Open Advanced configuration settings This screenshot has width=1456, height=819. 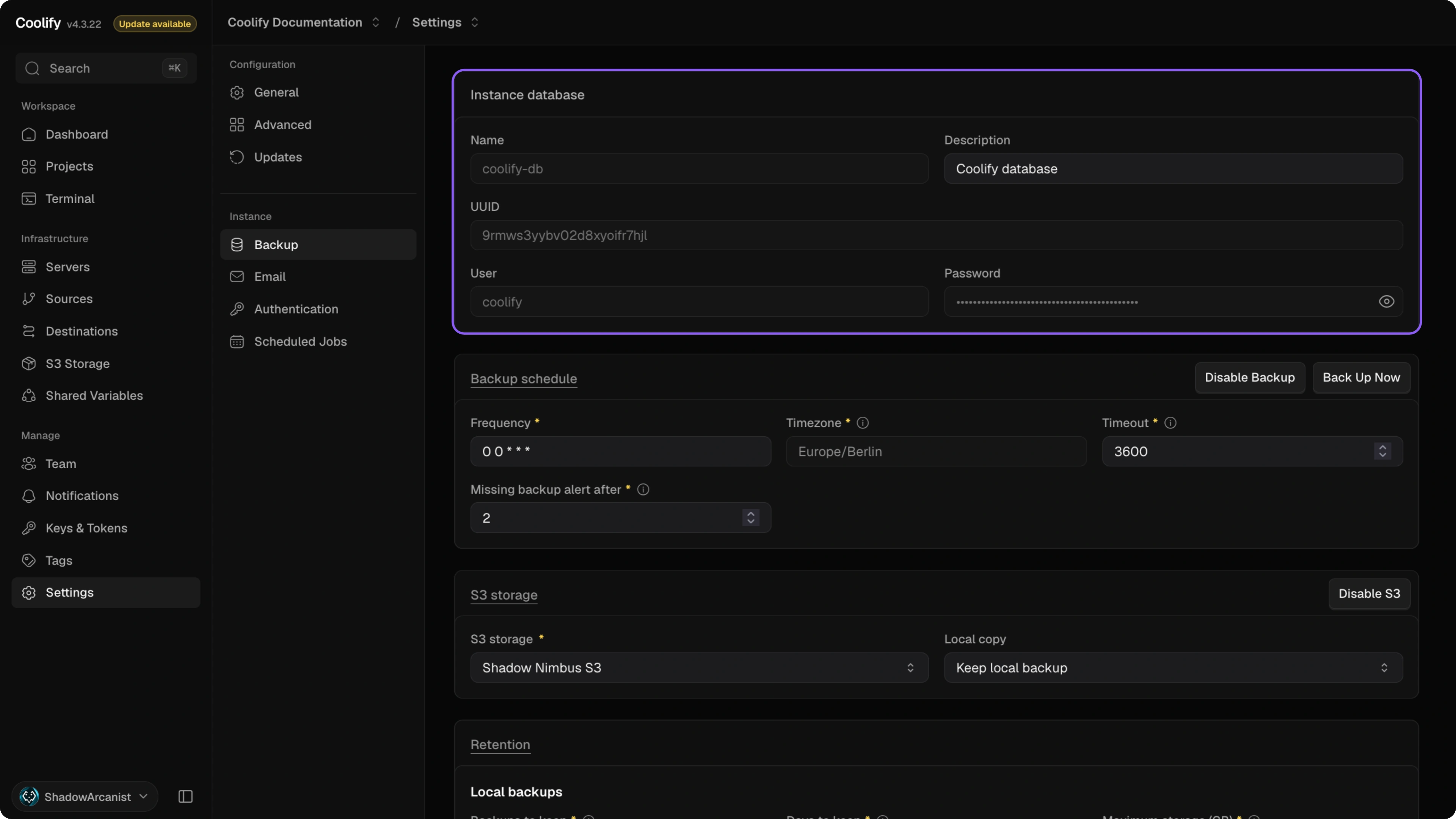pos(318,125)
